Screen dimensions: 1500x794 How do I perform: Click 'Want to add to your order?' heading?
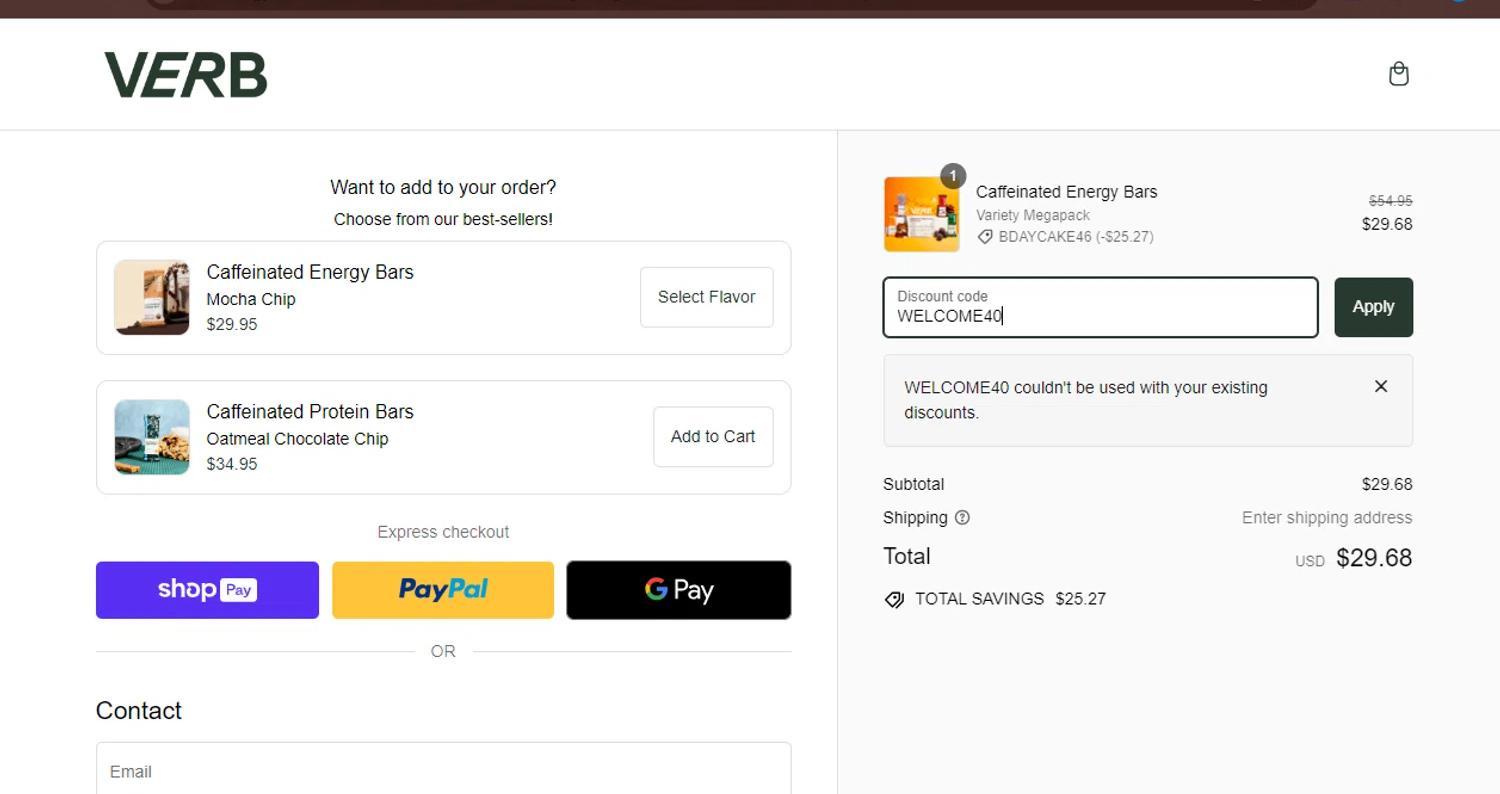443,187
